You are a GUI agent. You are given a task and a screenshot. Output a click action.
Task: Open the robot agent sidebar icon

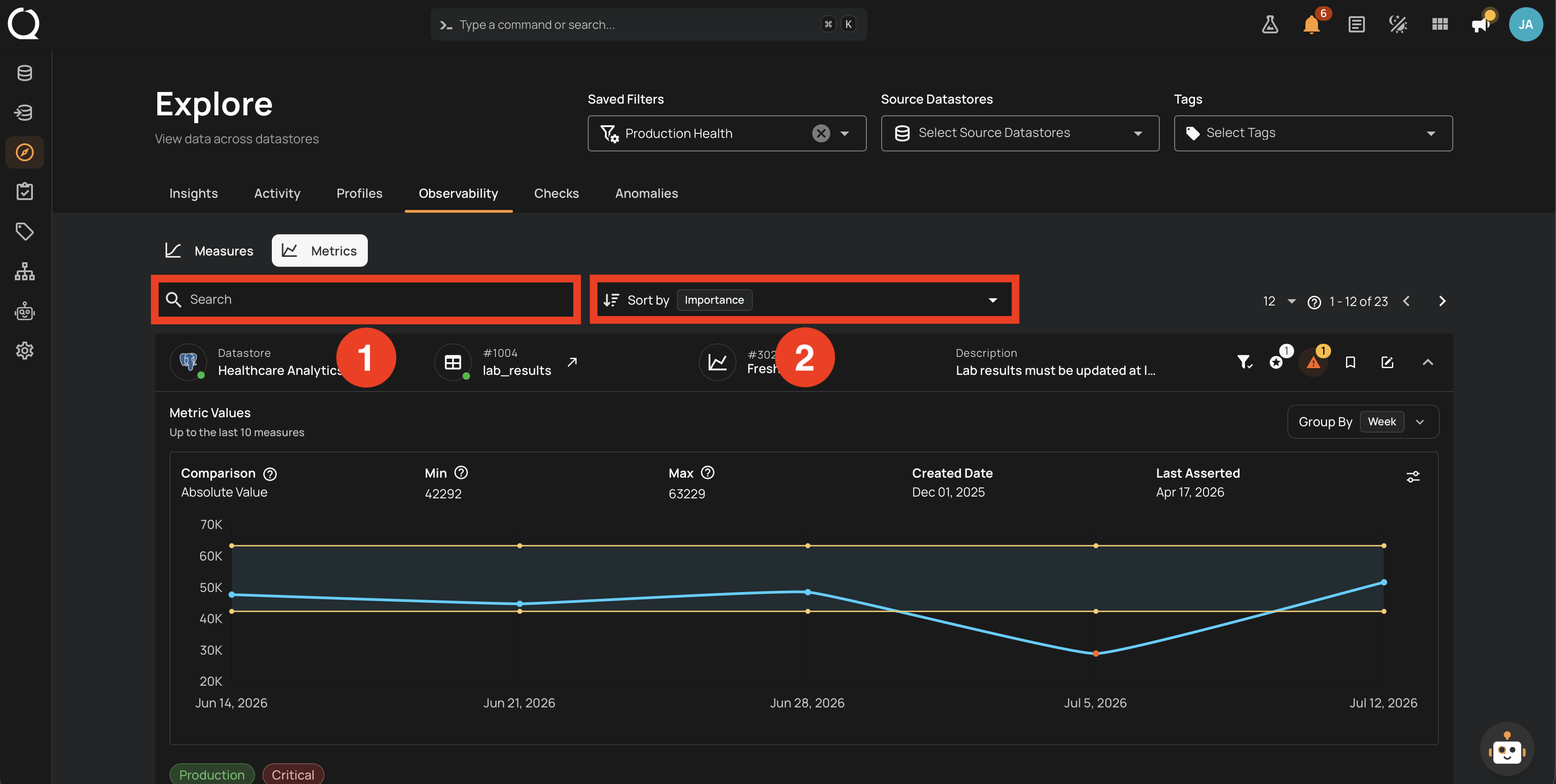[25, 311]
